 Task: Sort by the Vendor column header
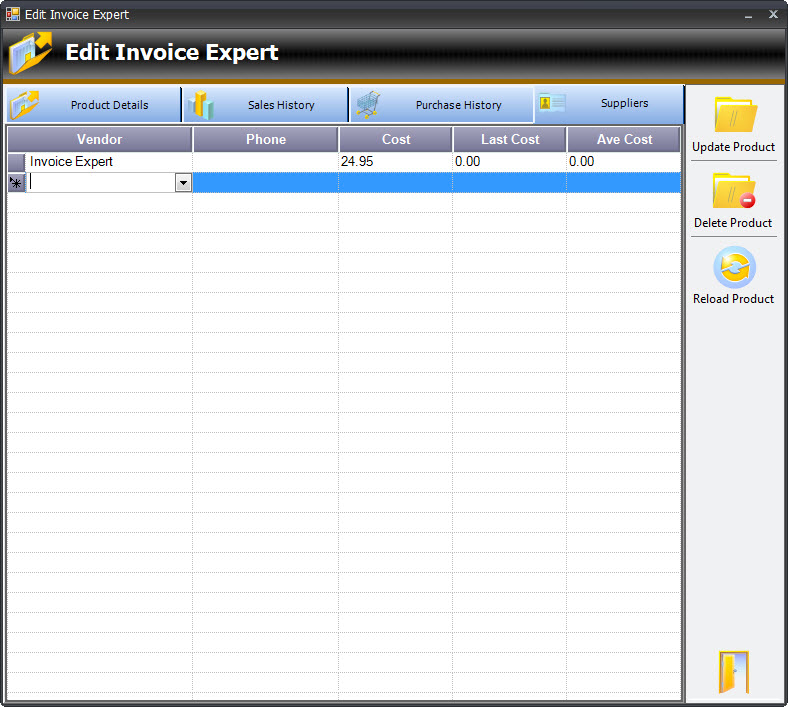click(100, 139)
